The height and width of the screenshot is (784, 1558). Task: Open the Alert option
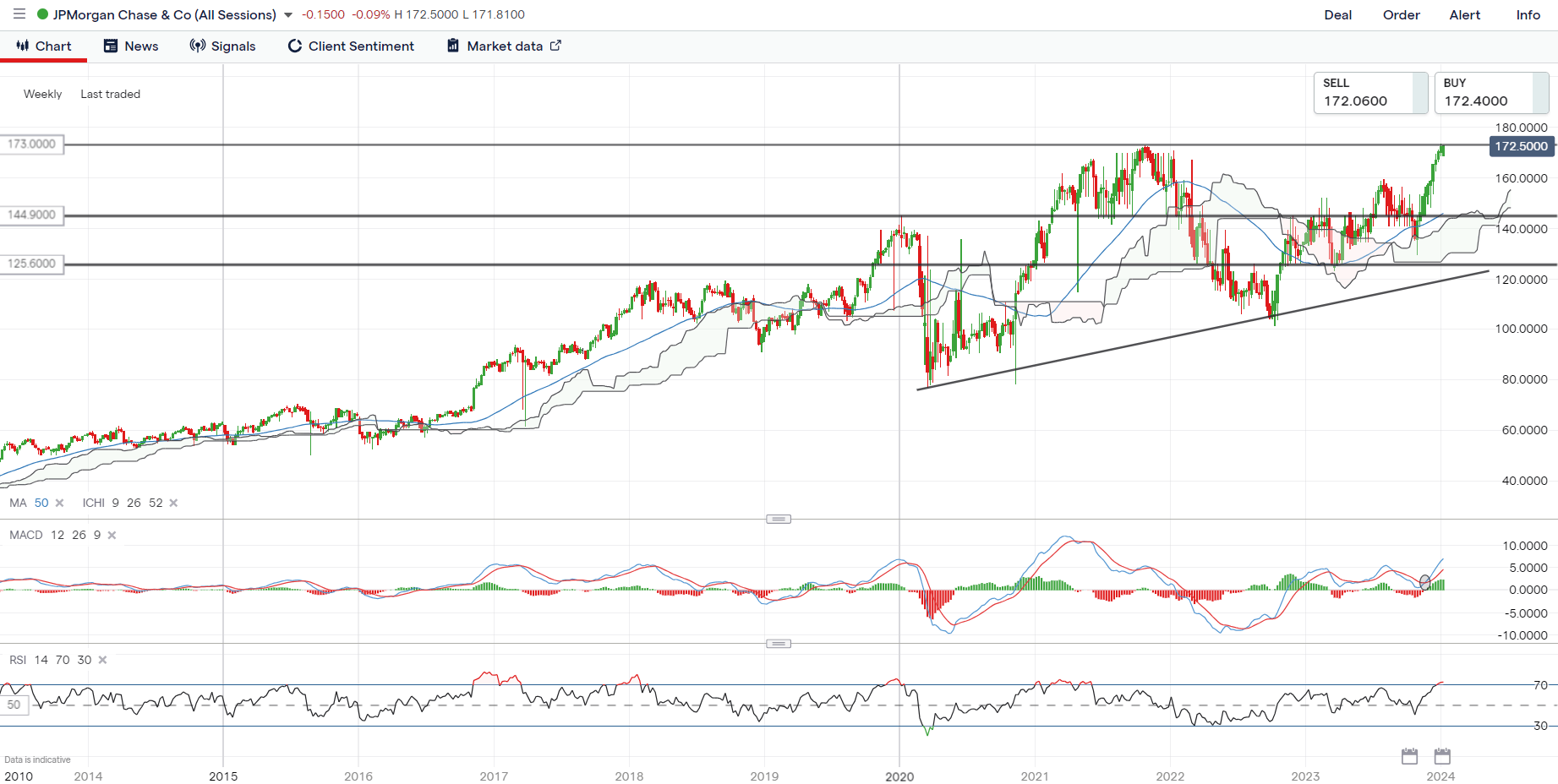(x=1465, y=15)
